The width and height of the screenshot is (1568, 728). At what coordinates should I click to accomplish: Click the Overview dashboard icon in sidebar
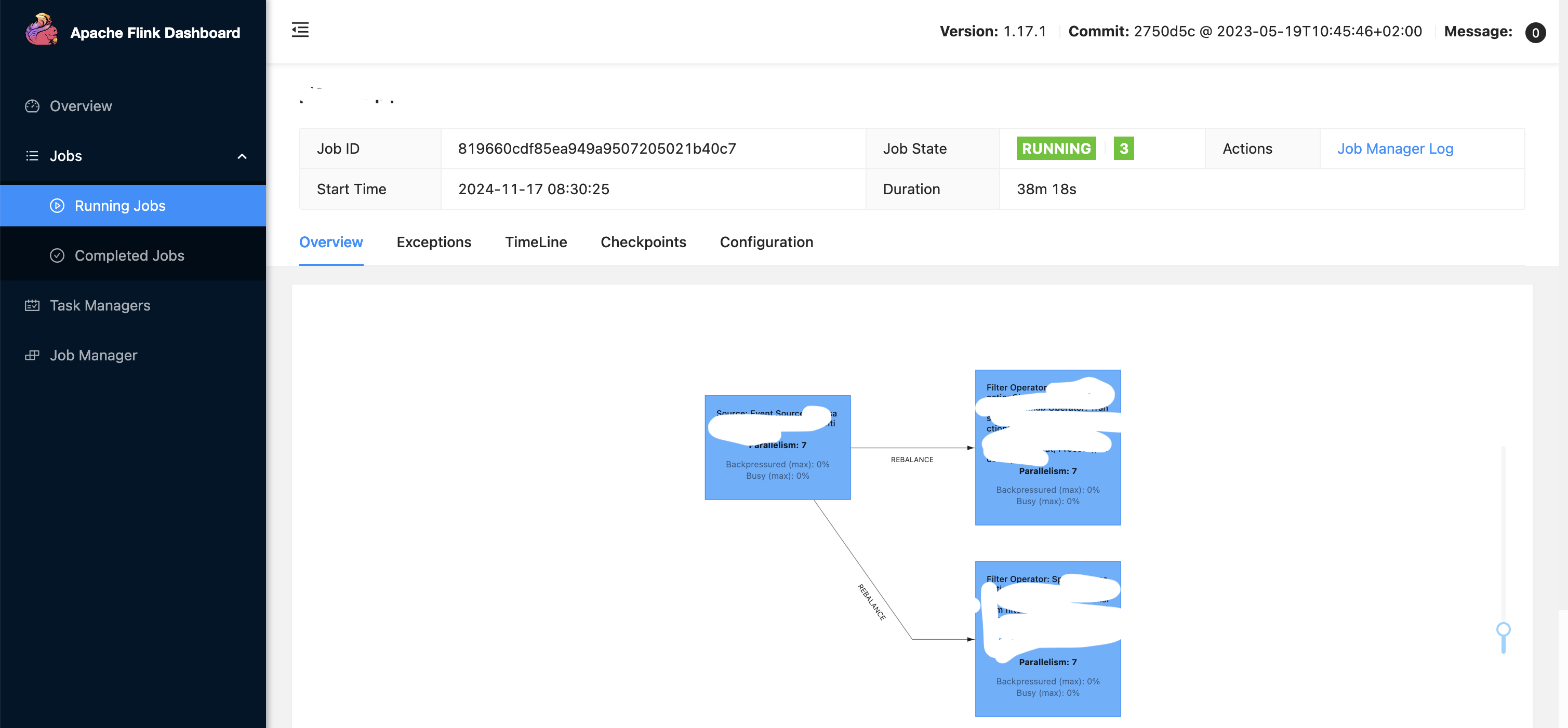32,106
